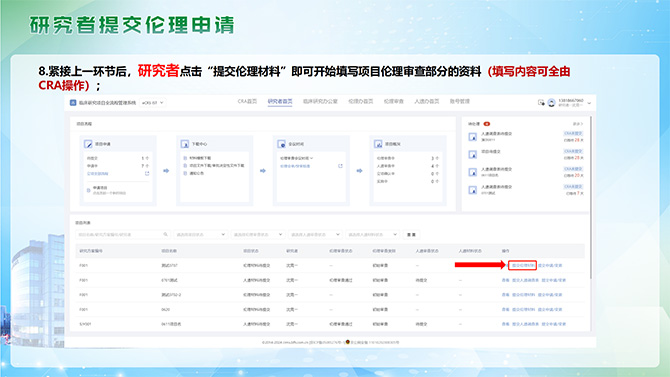Click the 重置 reset button
Screen dimensions: 670x377
tap(411, 235)
